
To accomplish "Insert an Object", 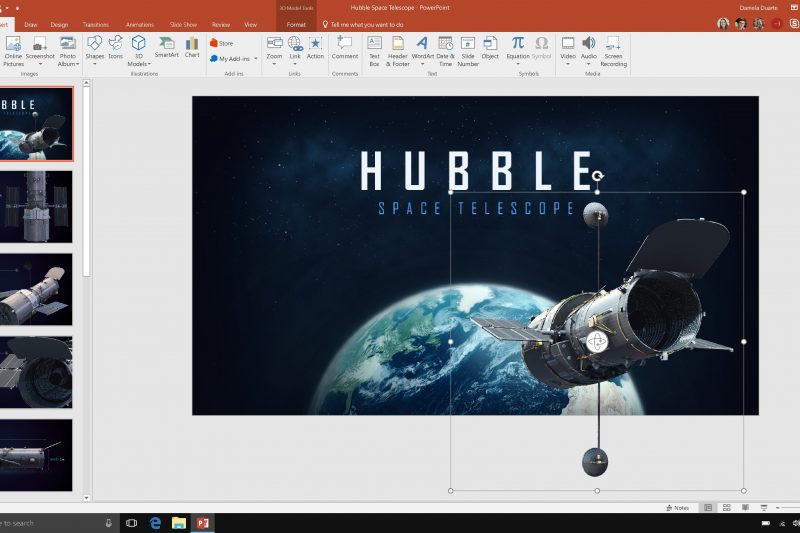I will click(x=490, y=48).
